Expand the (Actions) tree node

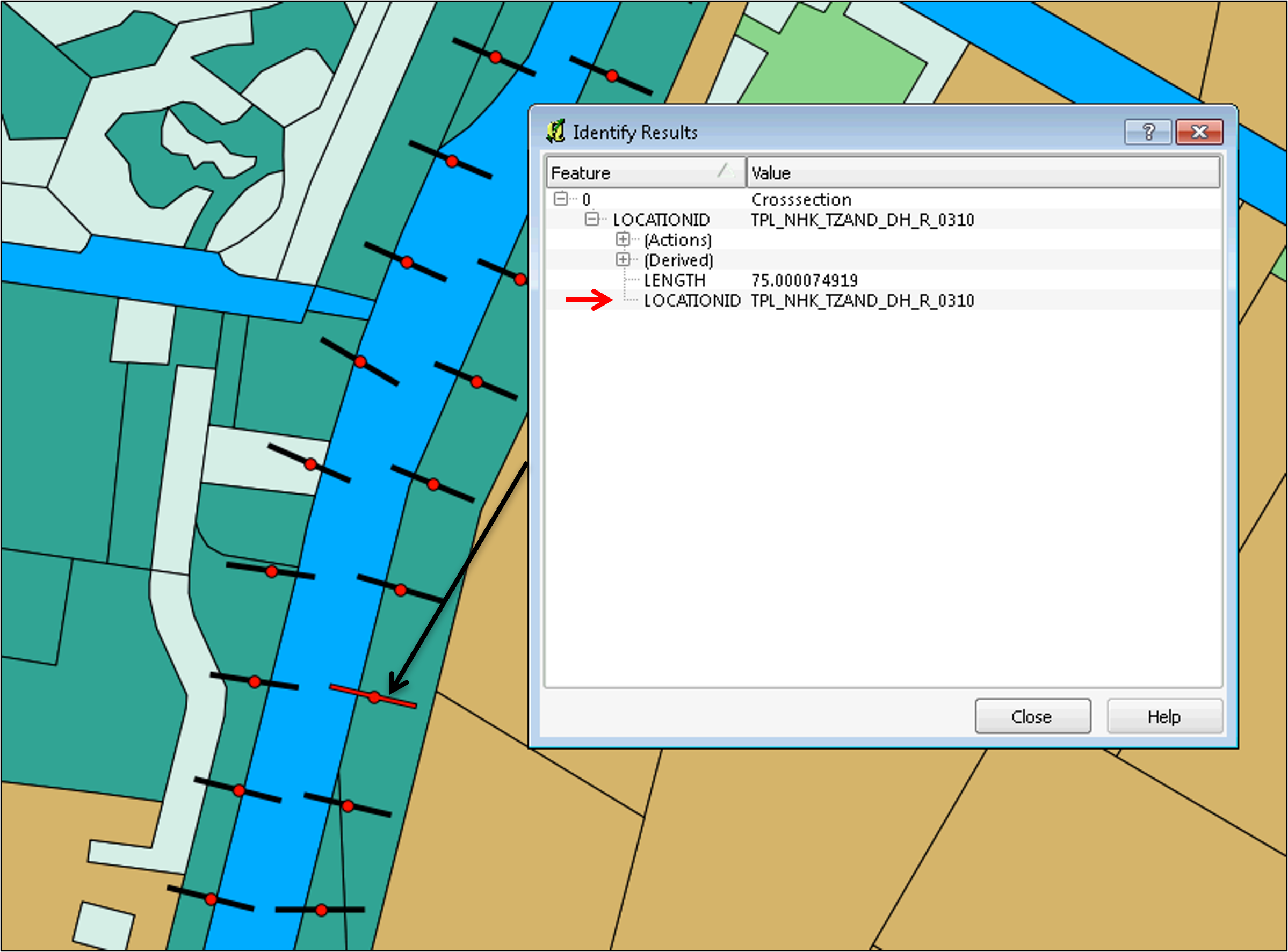623,239
